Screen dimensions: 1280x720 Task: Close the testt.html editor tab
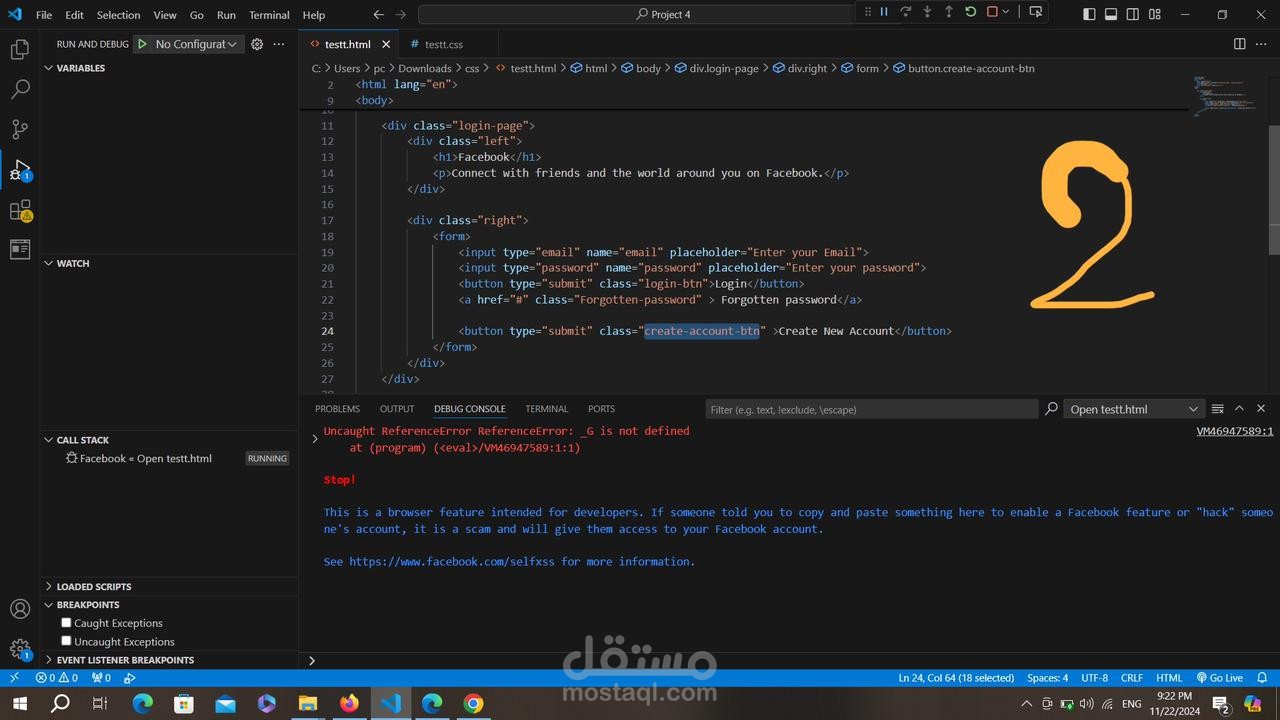pos(386,44)
